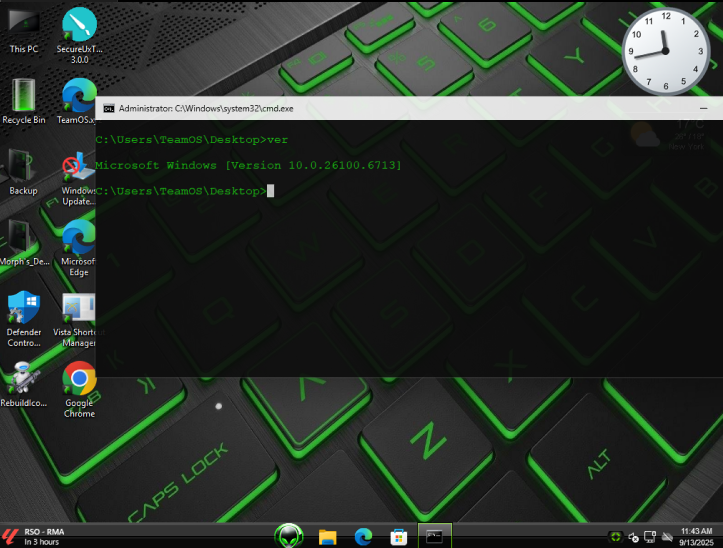
Task: Open cmd window system menu icon
Action: 109,108
